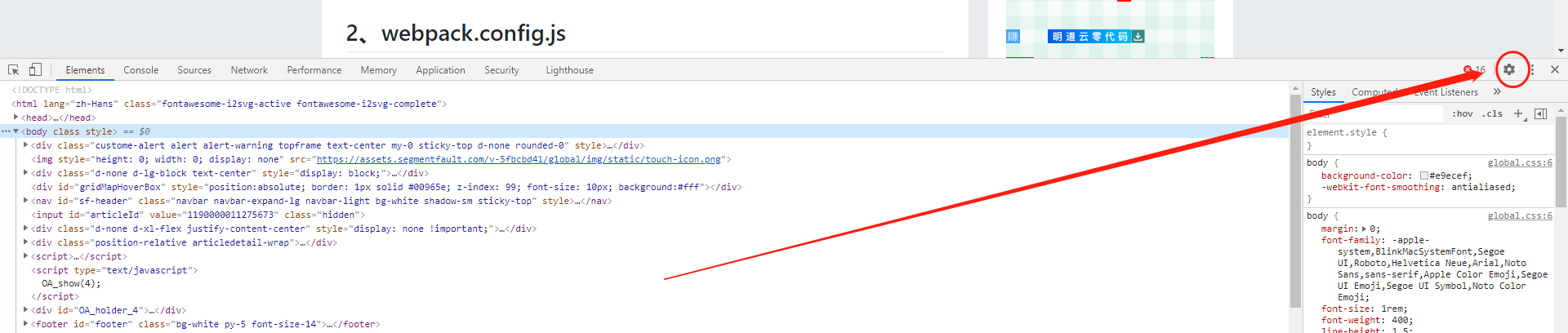Image resolution: width=1568 pixels, height=333 pixels.
Task: Select the Styles sub-tab
Action: click(1323, 92)
